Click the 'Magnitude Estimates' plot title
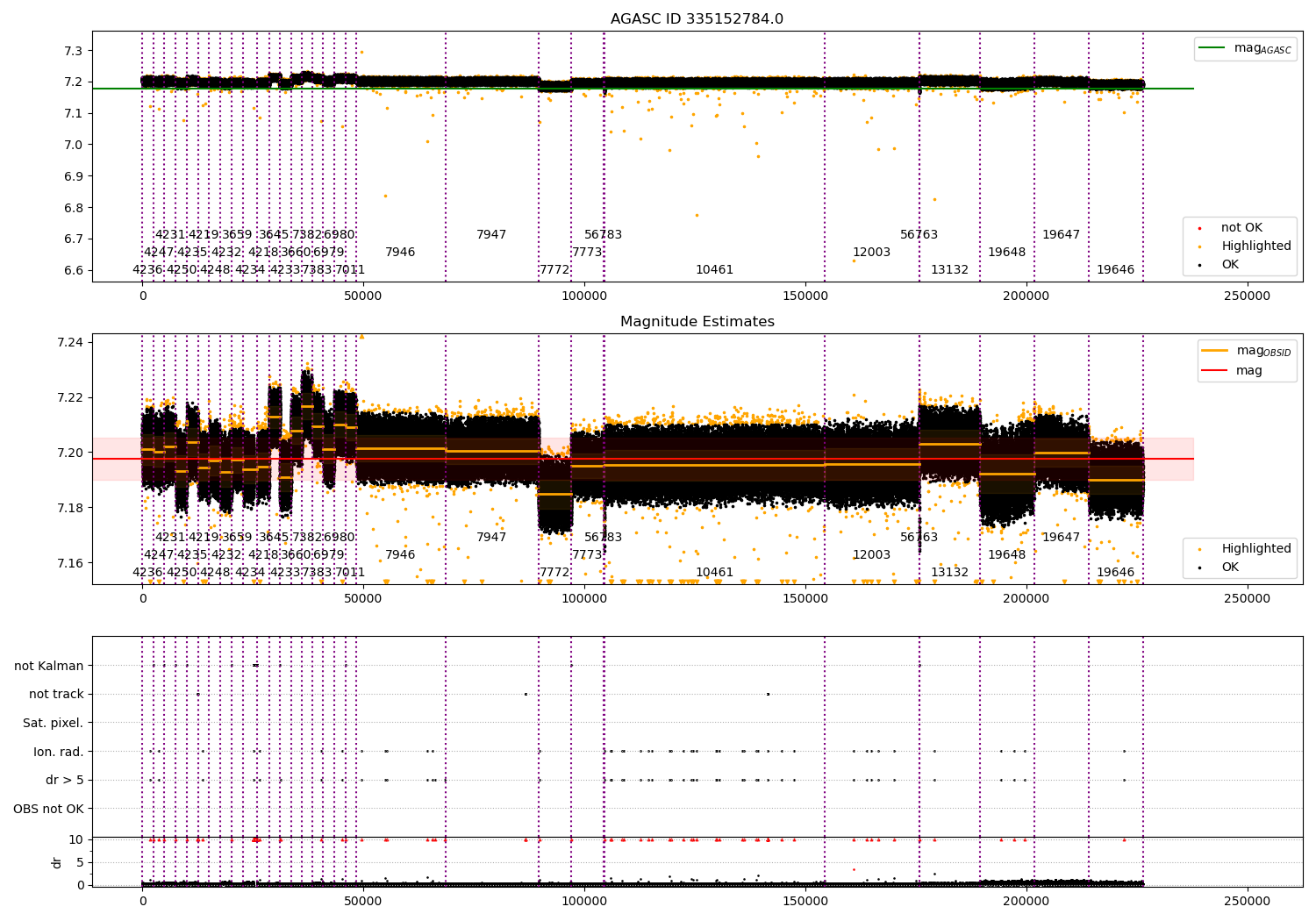 click(x=697, y=322)
